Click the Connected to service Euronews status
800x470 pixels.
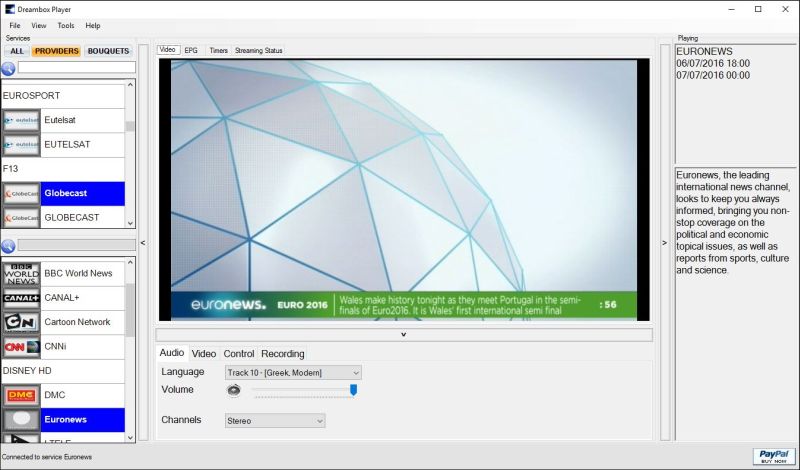47,457
